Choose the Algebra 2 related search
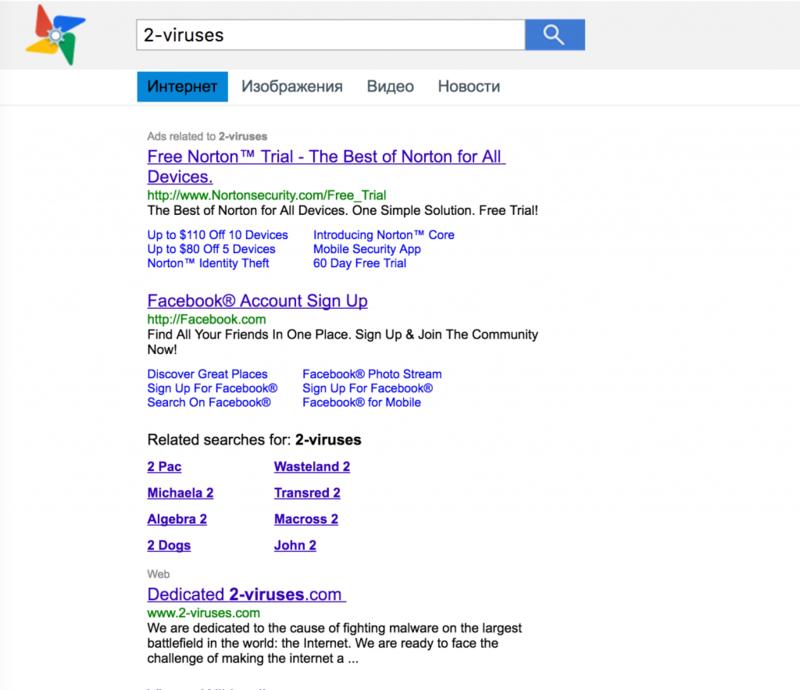Image resolution: width=800 pixels, height=690 pixels. point(177,519)
